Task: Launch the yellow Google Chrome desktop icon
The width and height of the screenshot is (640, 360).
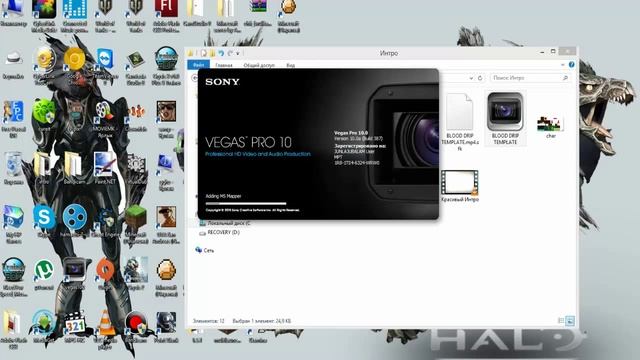Action: 75,60
